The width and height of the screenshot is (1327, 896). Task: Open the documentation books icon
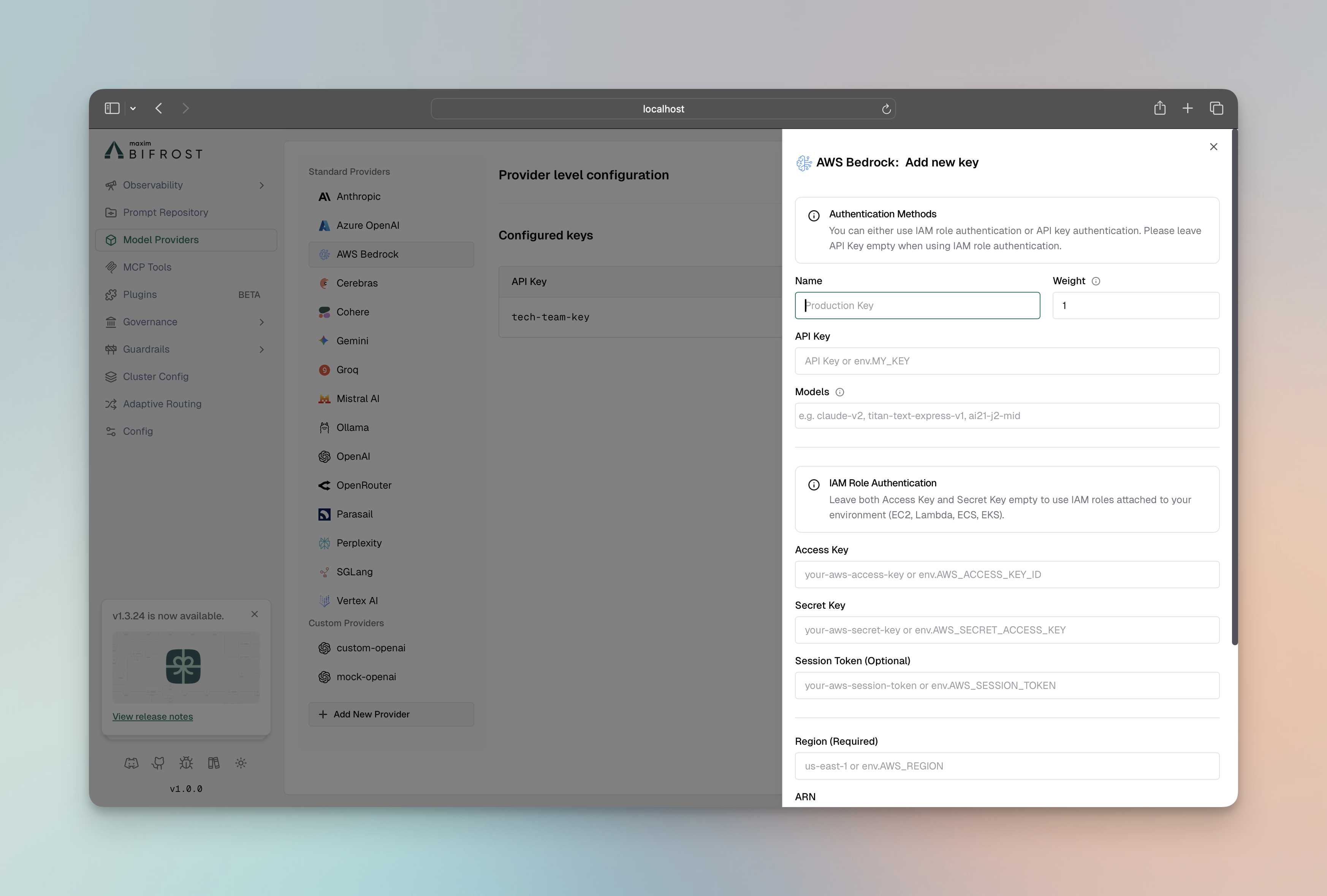point(214,762)
